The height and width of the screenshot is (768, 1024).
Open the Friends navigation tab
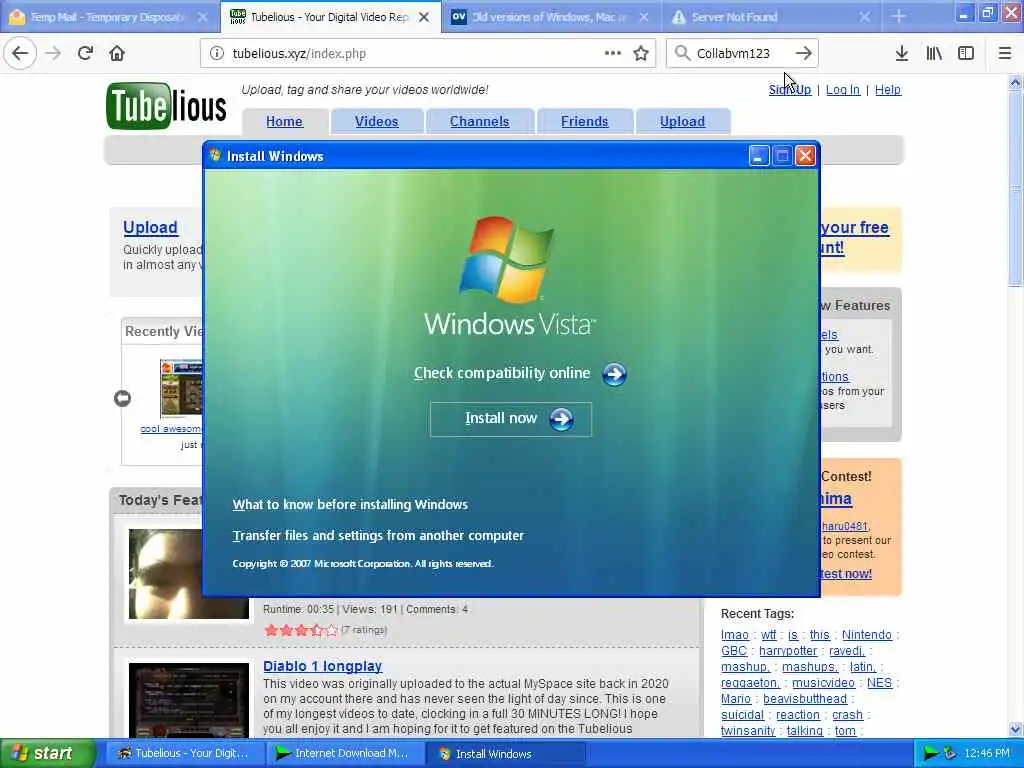(584, 121)
